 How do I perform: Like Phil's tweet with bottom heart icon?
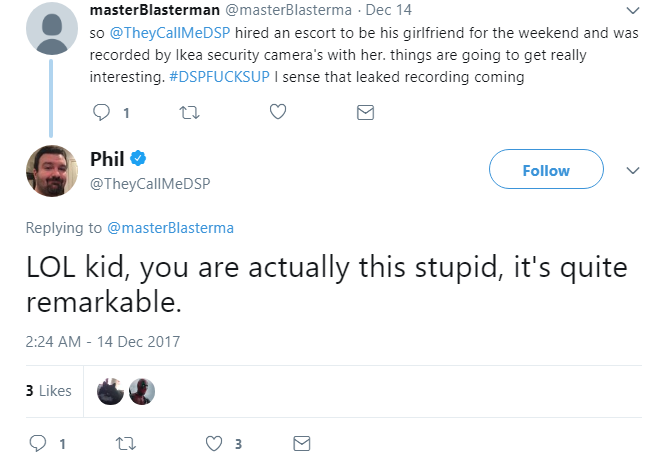214,444
